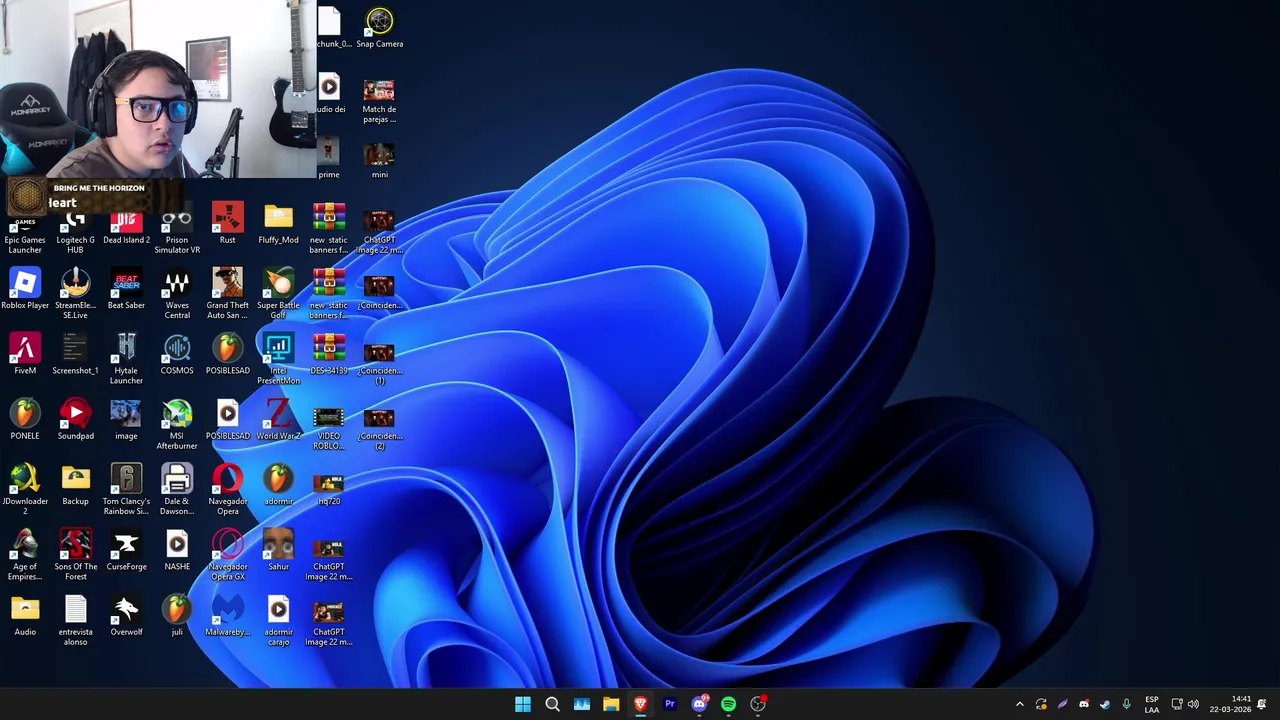Open the mini image file
This screenshot has width=1280, height=720.
pos(380,159)
